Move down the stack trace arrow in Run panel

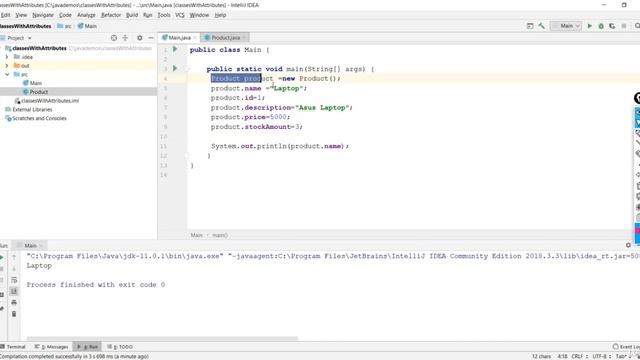coord(14,269)
